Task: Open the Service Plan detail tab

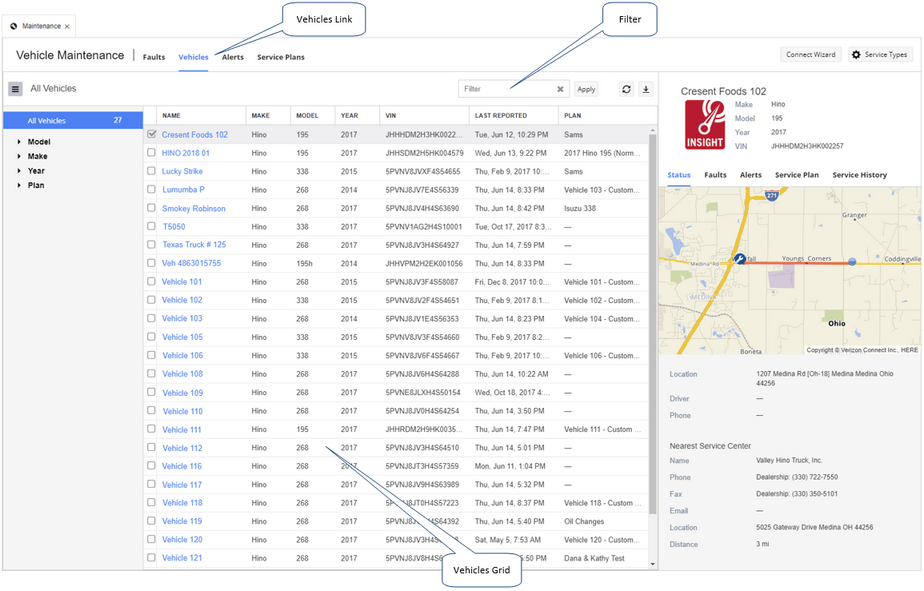Action: pyautogui.click(x=797, y=175)
